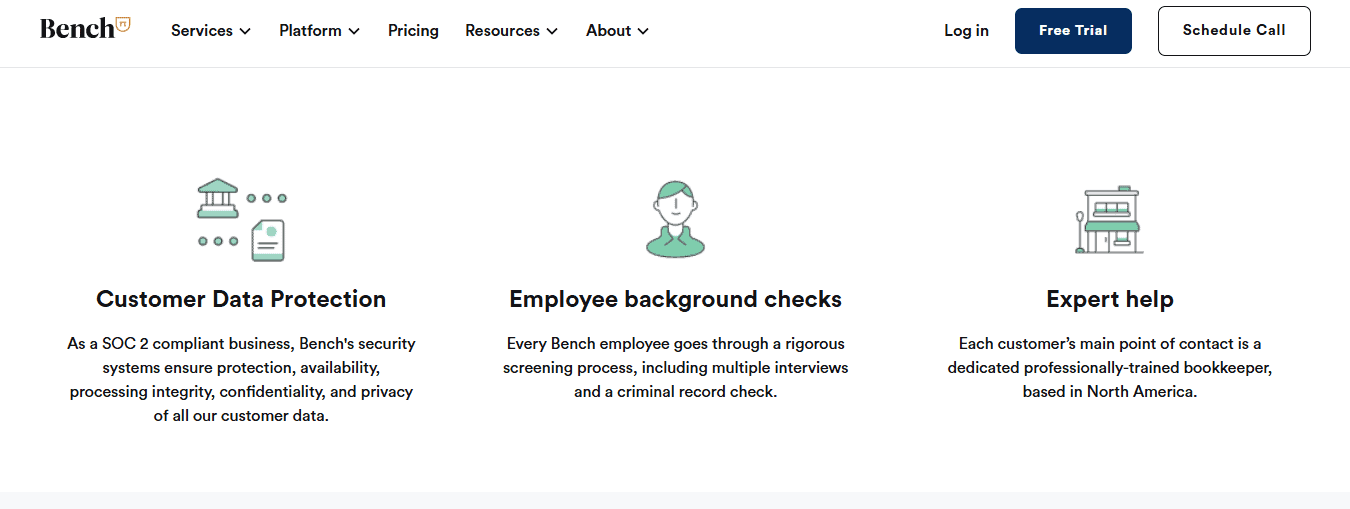Click the bank and document data protection icon
The image size is (1350, 509).
[241, 220]
